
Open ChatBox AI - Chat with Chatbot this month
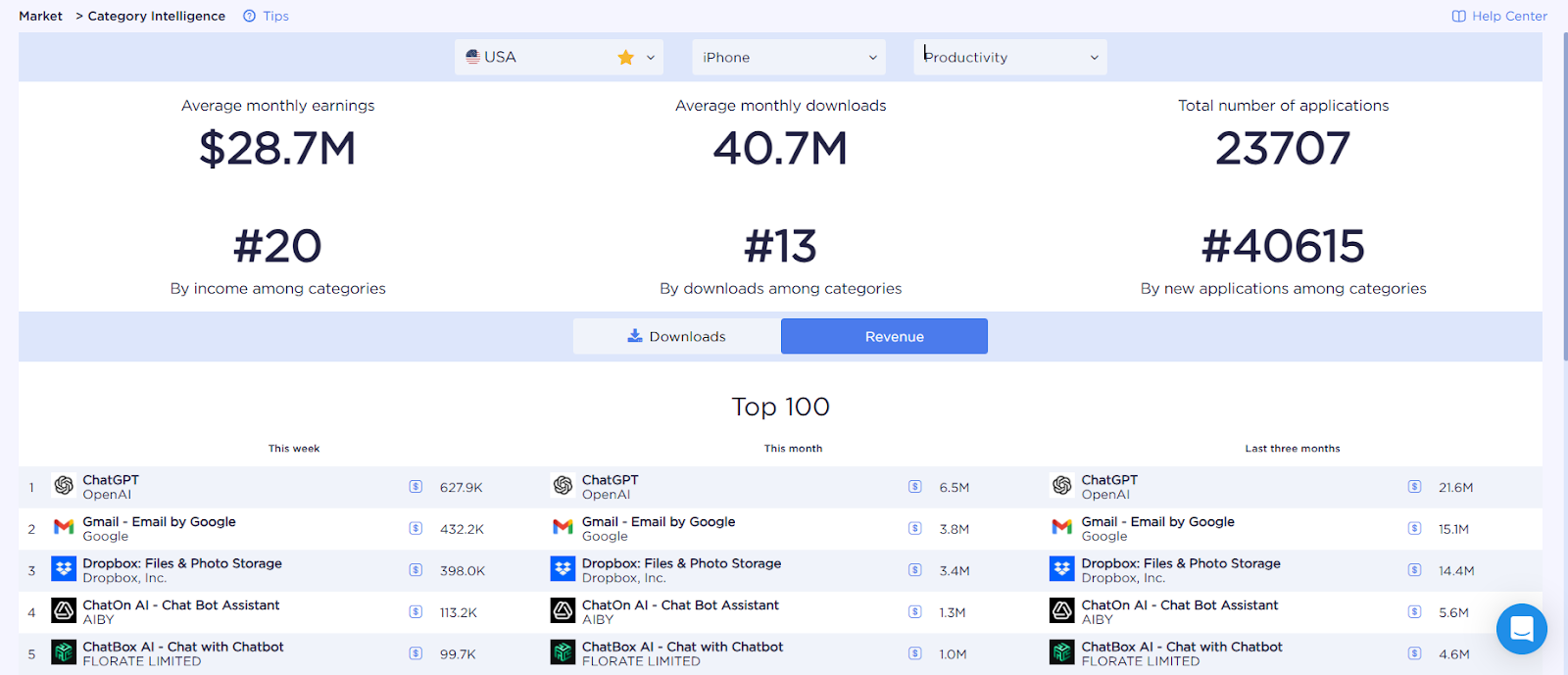tap(682, 647)
